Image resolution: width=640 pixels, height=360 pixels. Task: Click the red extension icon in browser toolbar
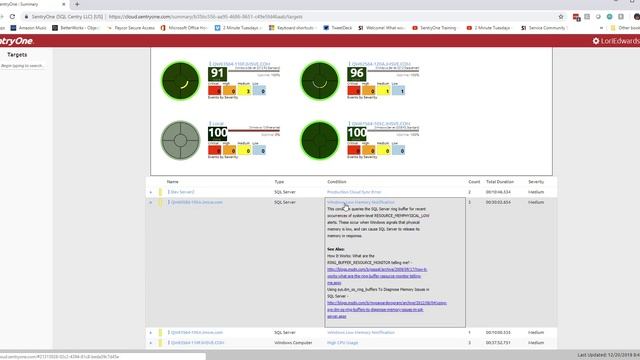pos(576,17)
